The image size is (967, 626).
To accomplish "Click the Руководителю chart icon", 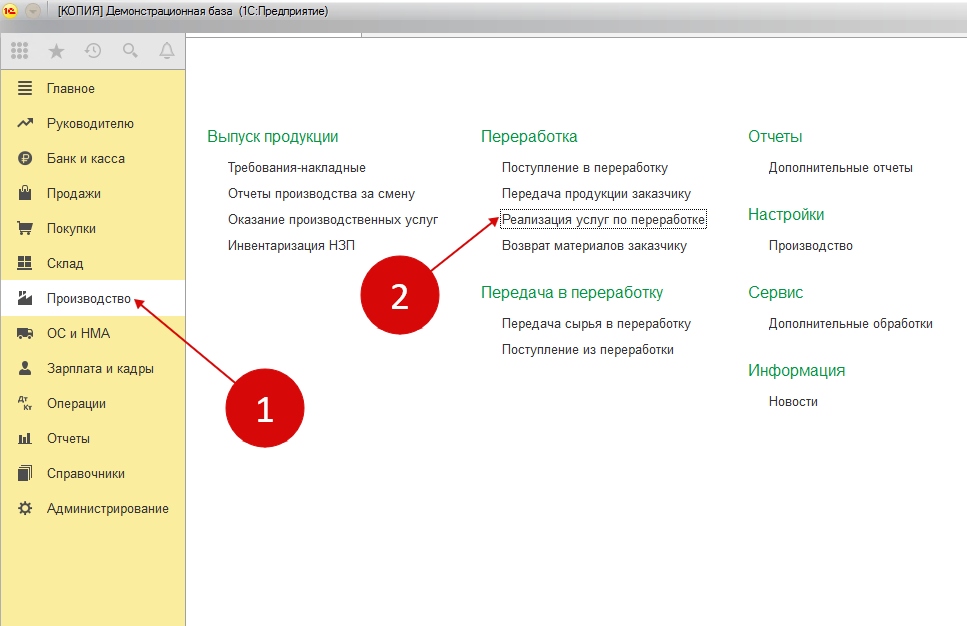I will click(25, 123).
